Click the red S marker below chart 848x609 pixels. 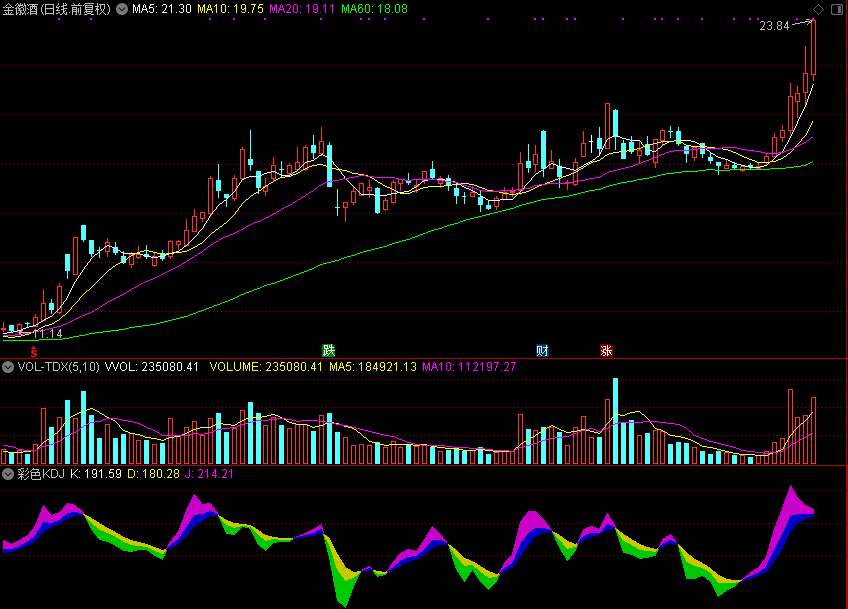[34, 352]
